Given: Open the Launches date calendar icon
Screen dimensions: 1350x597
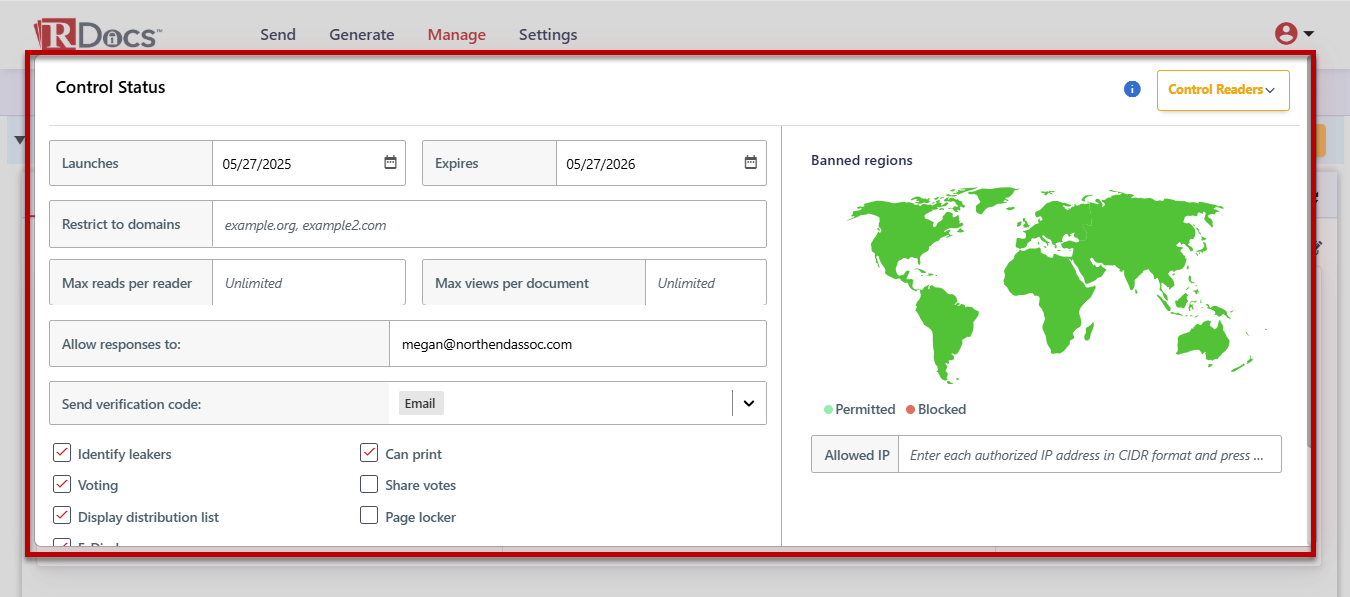Looking at the screenshot, I should coord(390,163).
